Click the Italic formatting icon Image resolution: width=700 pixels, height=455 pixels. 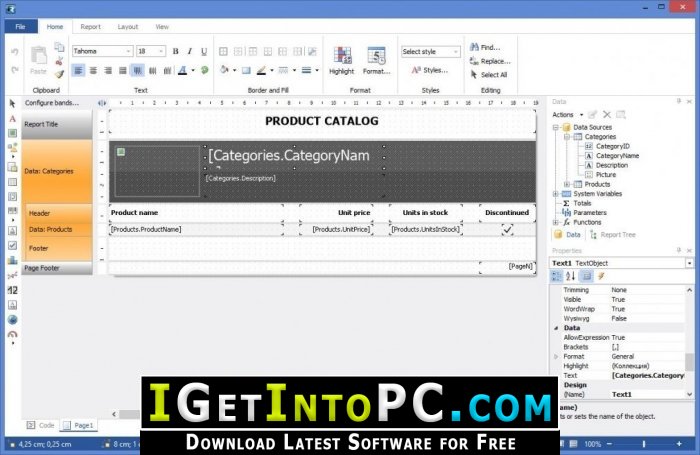pos(190,51)
